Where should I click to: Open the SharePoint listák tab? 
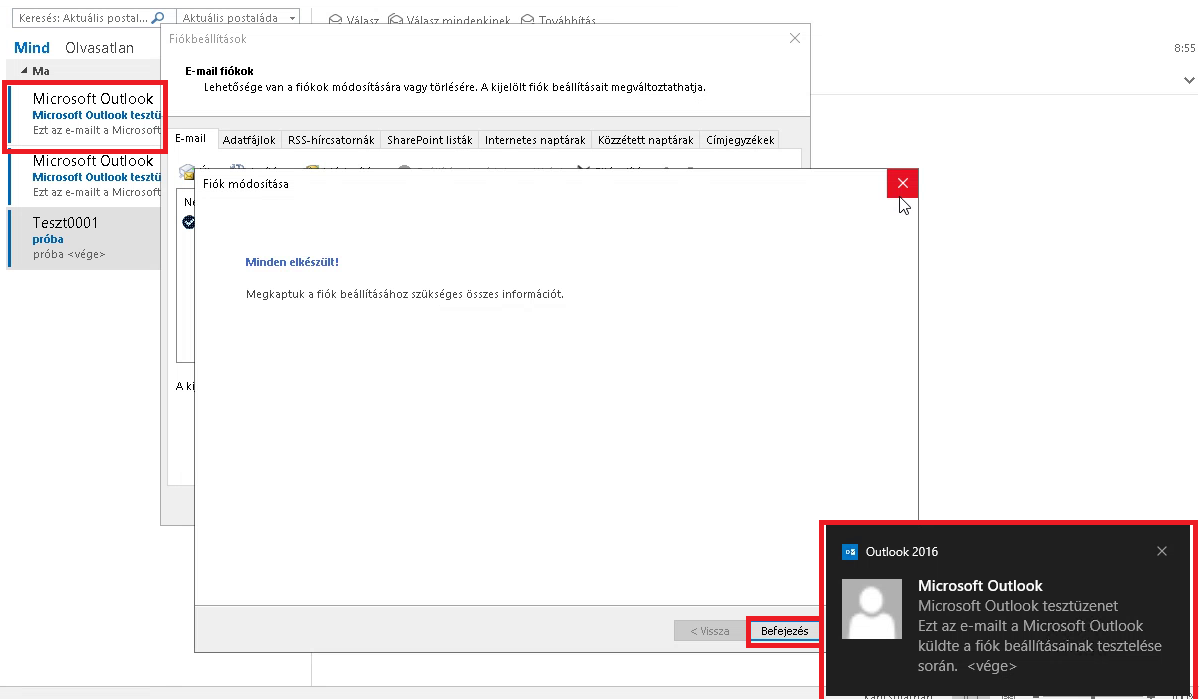pyautogui.click(x=430, y=140)
